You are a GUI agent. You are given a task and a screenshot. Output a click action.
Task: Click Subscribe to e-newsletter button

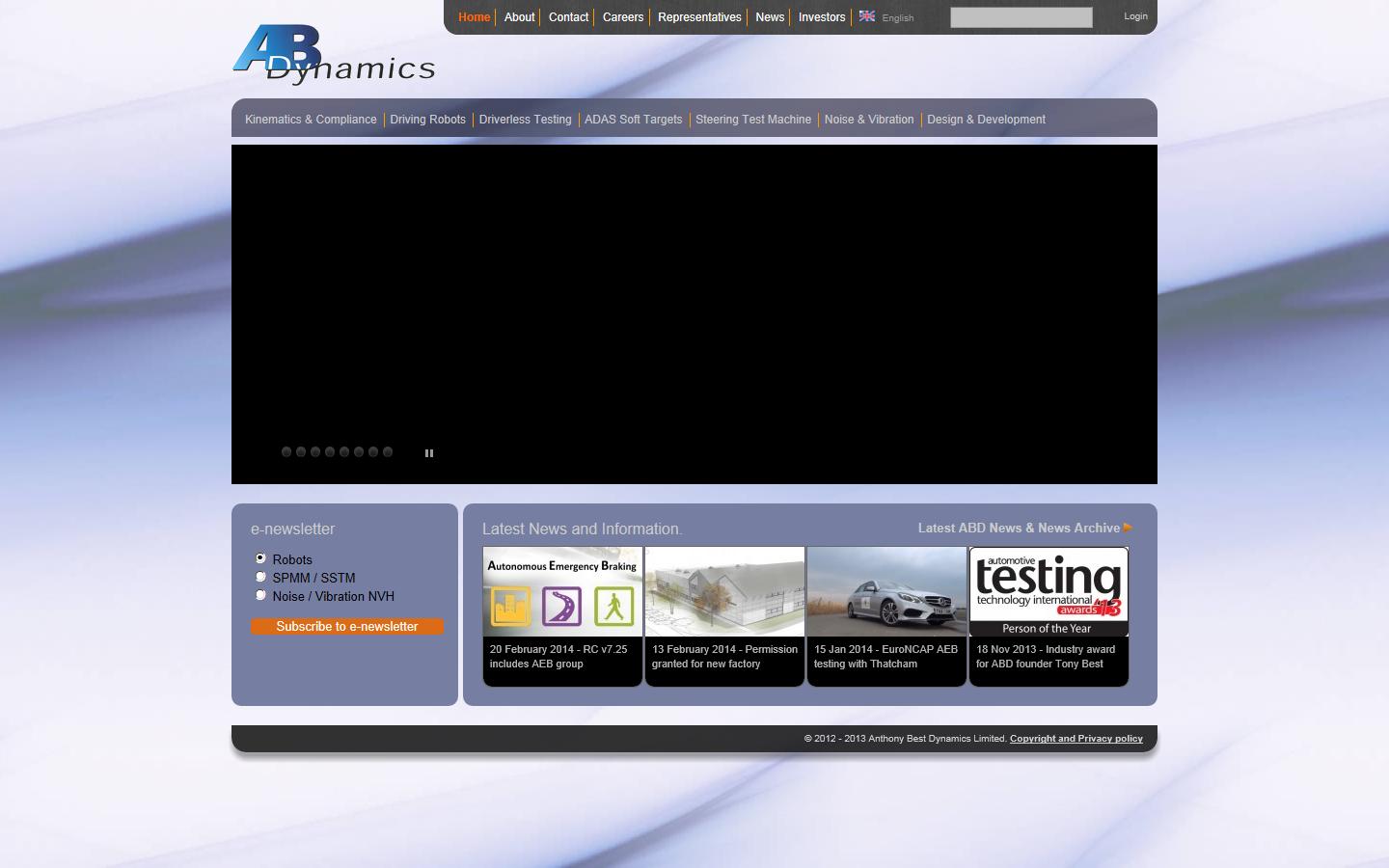[x=346, y=626]
